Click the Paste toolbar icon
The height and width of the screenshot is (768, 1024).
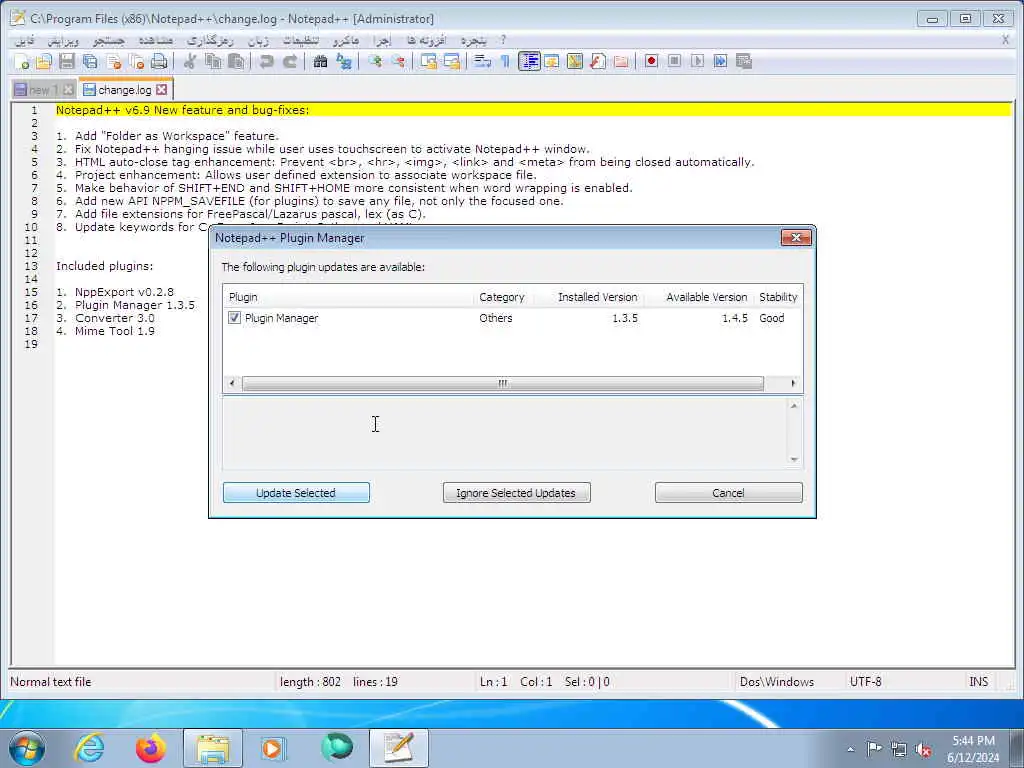tap(236, 61)
